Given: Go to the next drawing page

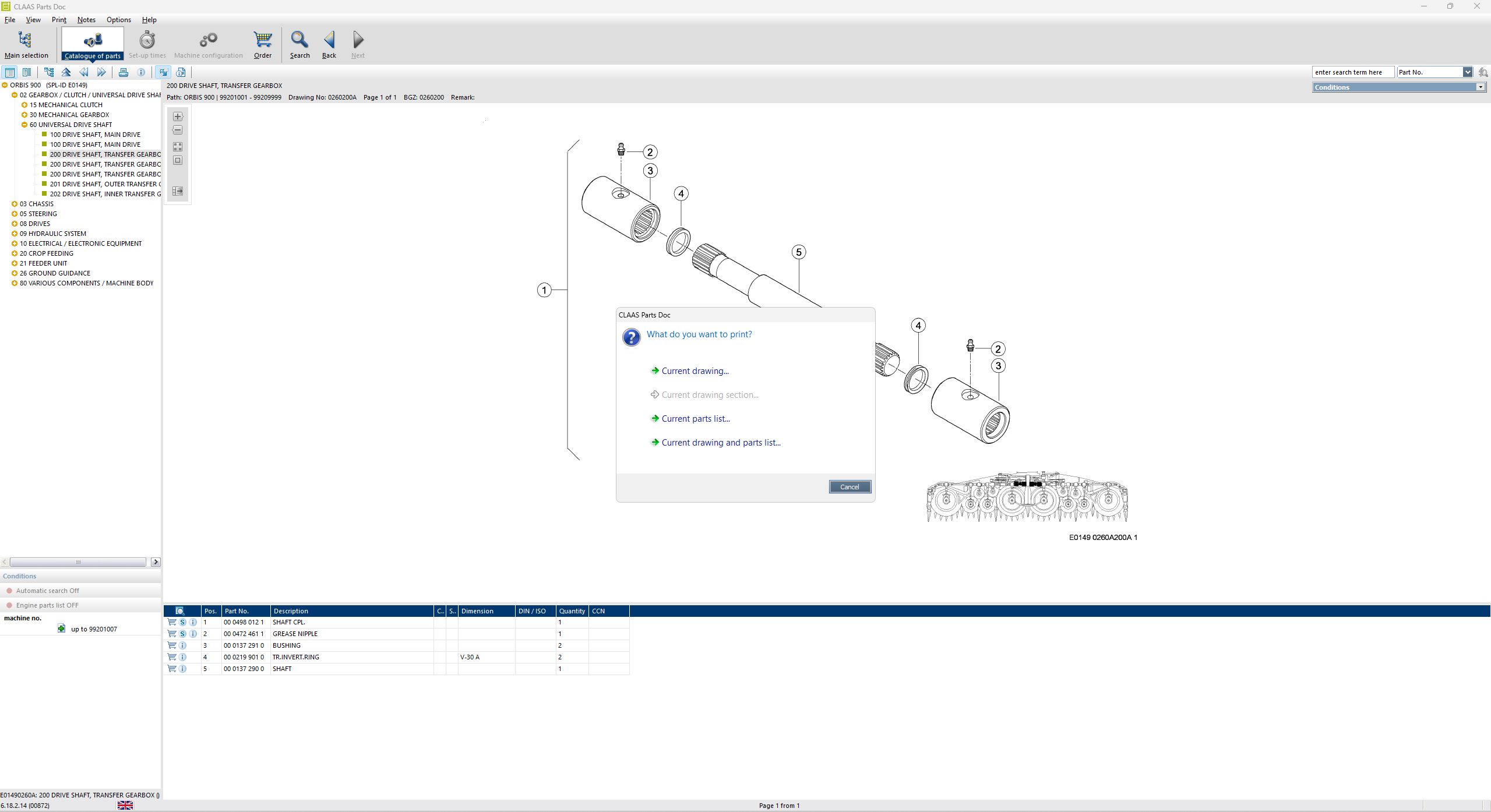Looking at the screenshot, I should [x=101, y=72].
